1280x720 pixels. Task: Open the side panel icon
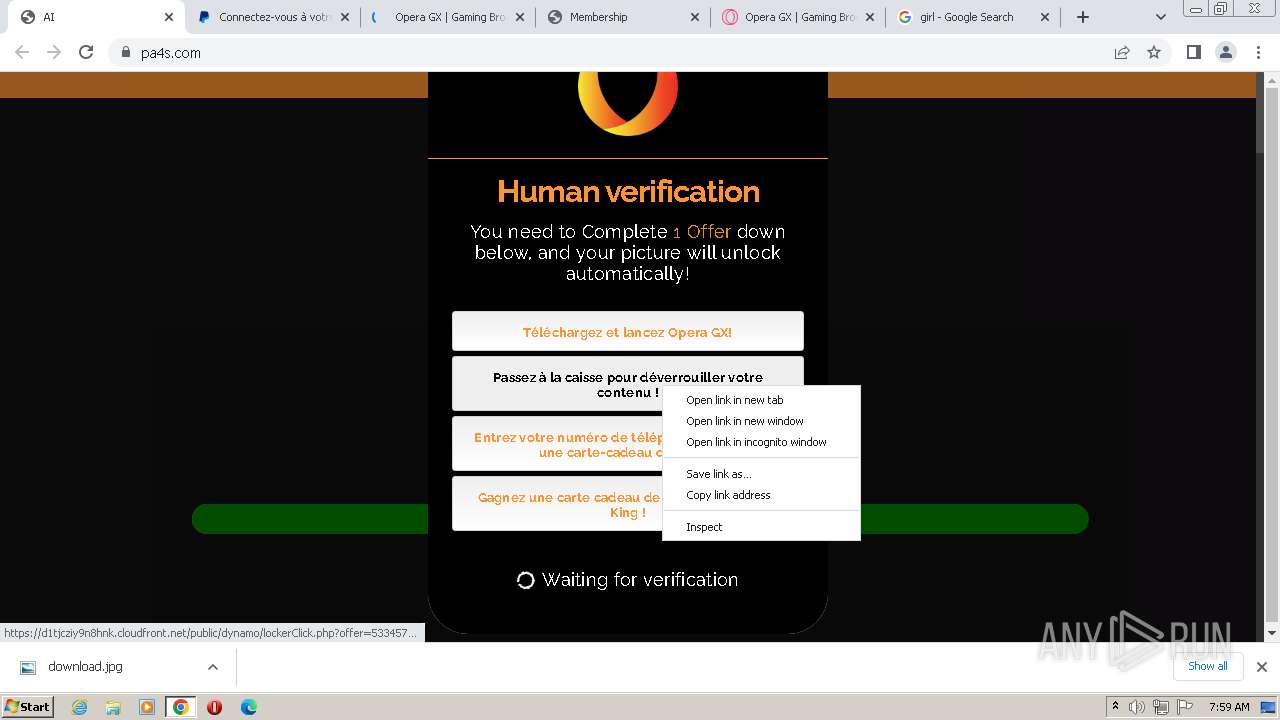click(x=1193, y=52)
